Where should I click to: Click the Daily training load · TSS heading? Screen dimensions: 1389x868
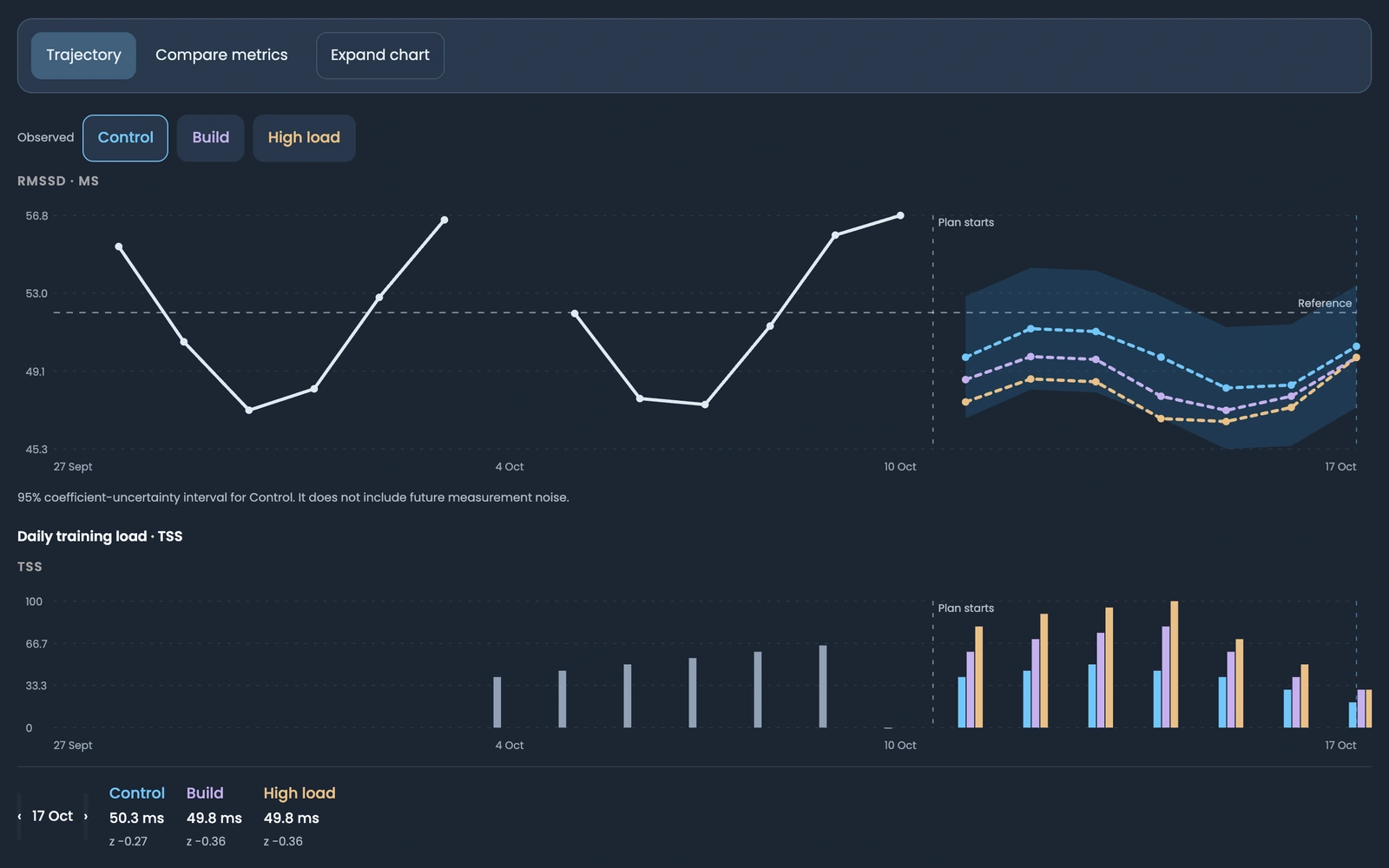100,536
